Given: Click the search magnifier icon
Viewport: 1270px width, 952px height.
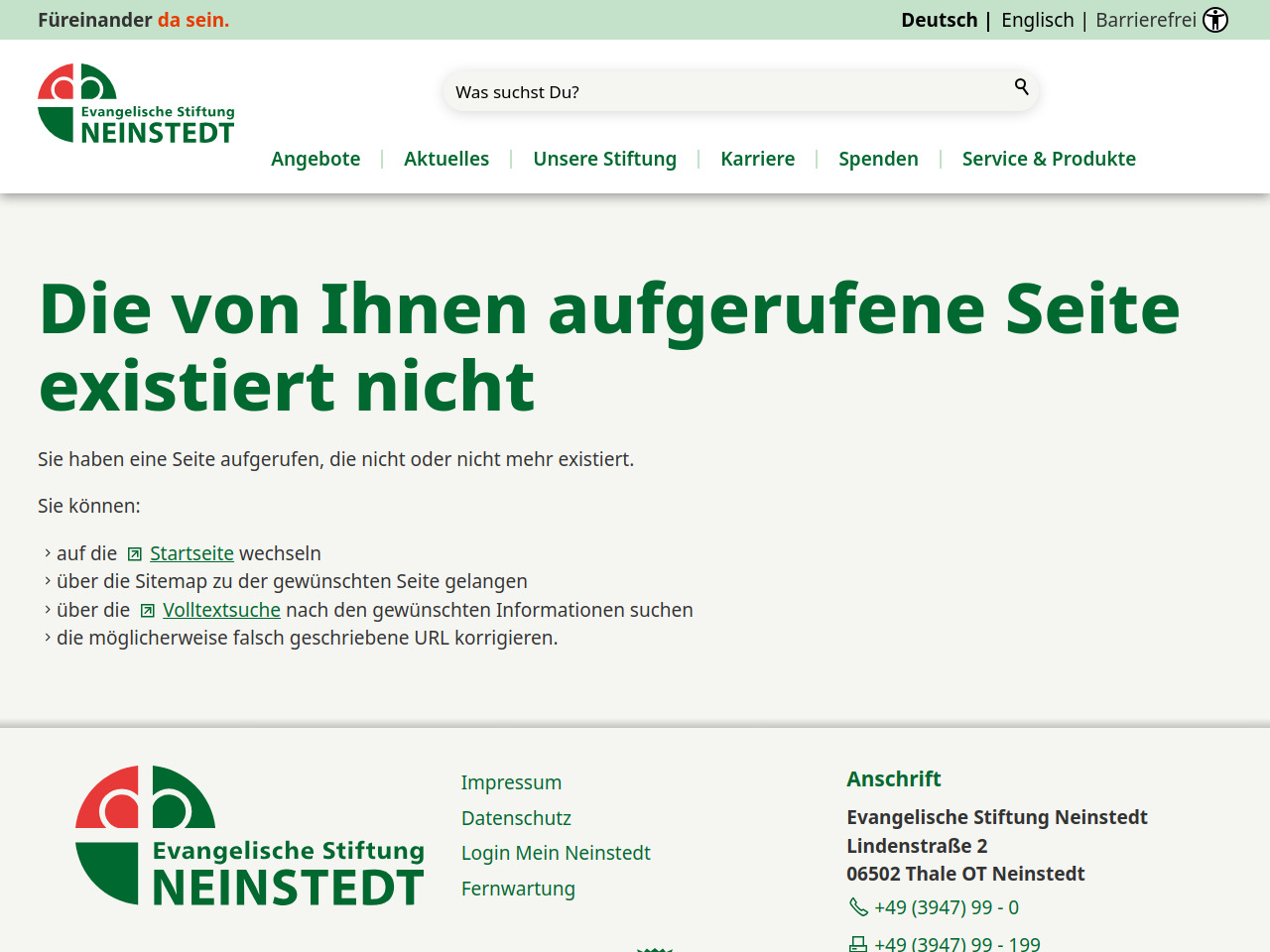Looking at the screenshot, I should [x=1021, y=87].
